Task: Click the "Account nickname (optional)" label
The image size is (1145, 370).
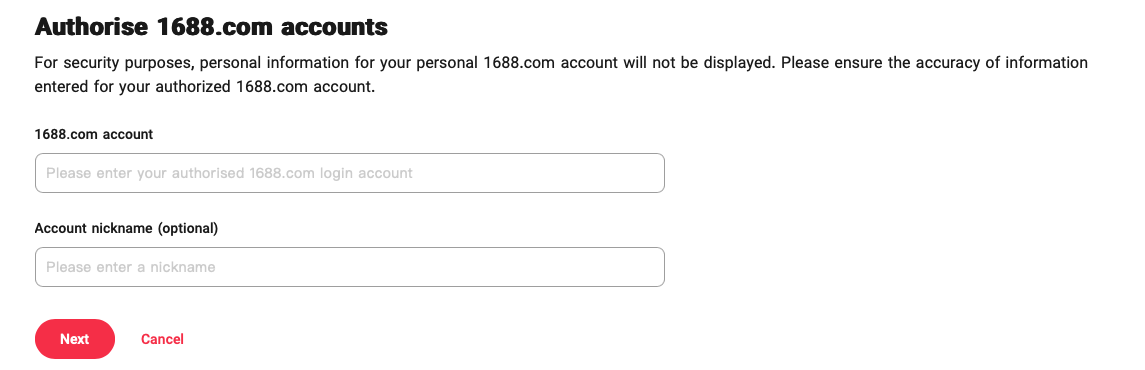Action: tap(126, 228)
